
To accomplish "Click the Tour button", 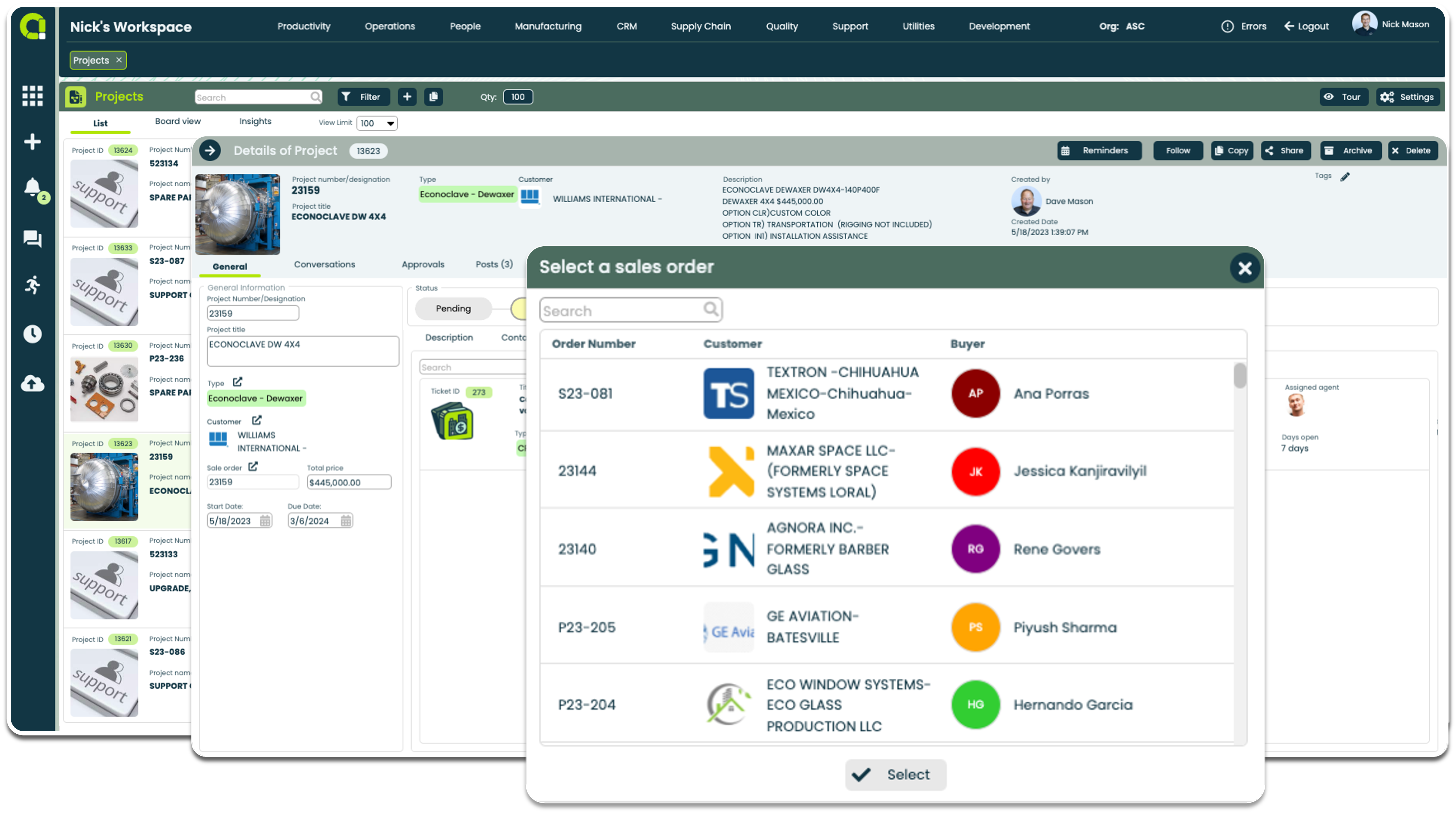I will coord(1344,97).
